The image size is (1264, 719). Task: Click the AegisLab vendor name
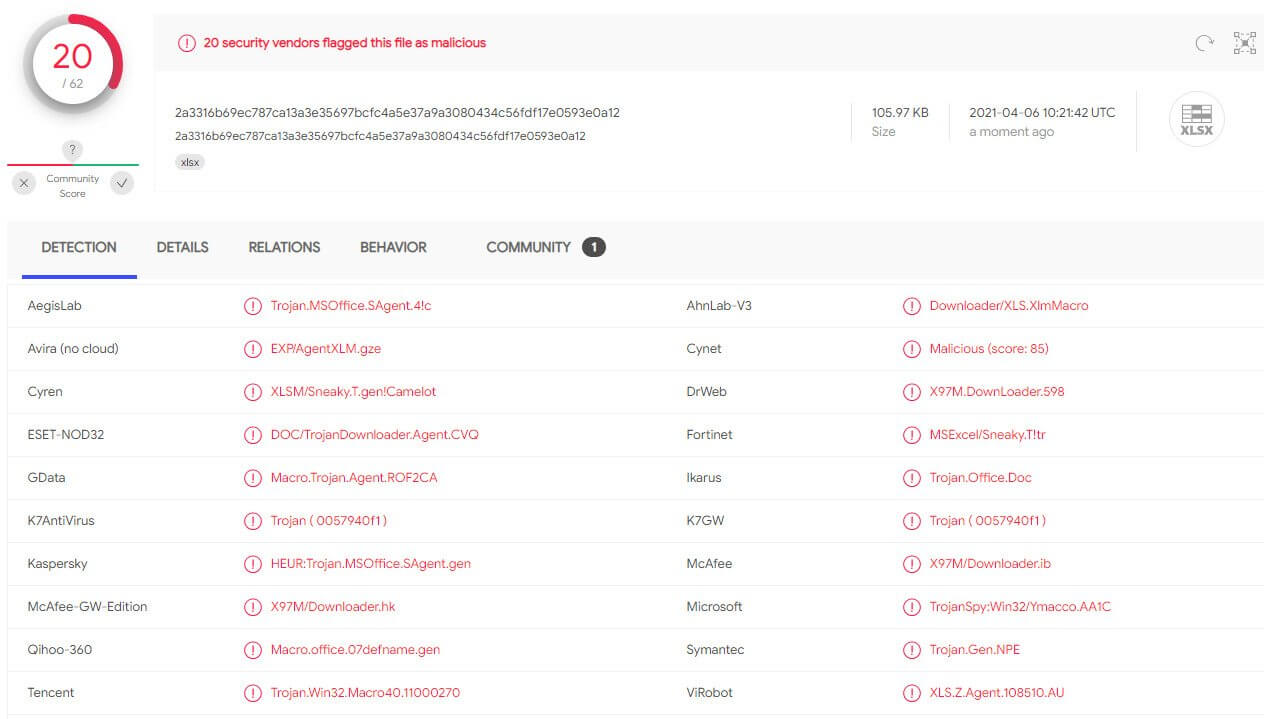(x=54, y=306)
